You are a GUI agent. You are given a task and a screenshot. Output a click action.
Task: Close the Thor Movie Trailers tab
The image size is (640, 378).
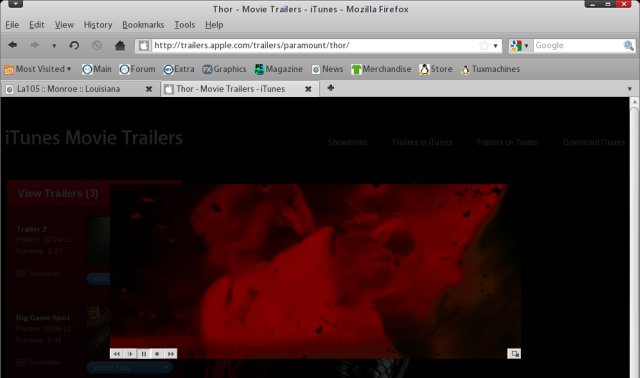[x=308, y=89]
